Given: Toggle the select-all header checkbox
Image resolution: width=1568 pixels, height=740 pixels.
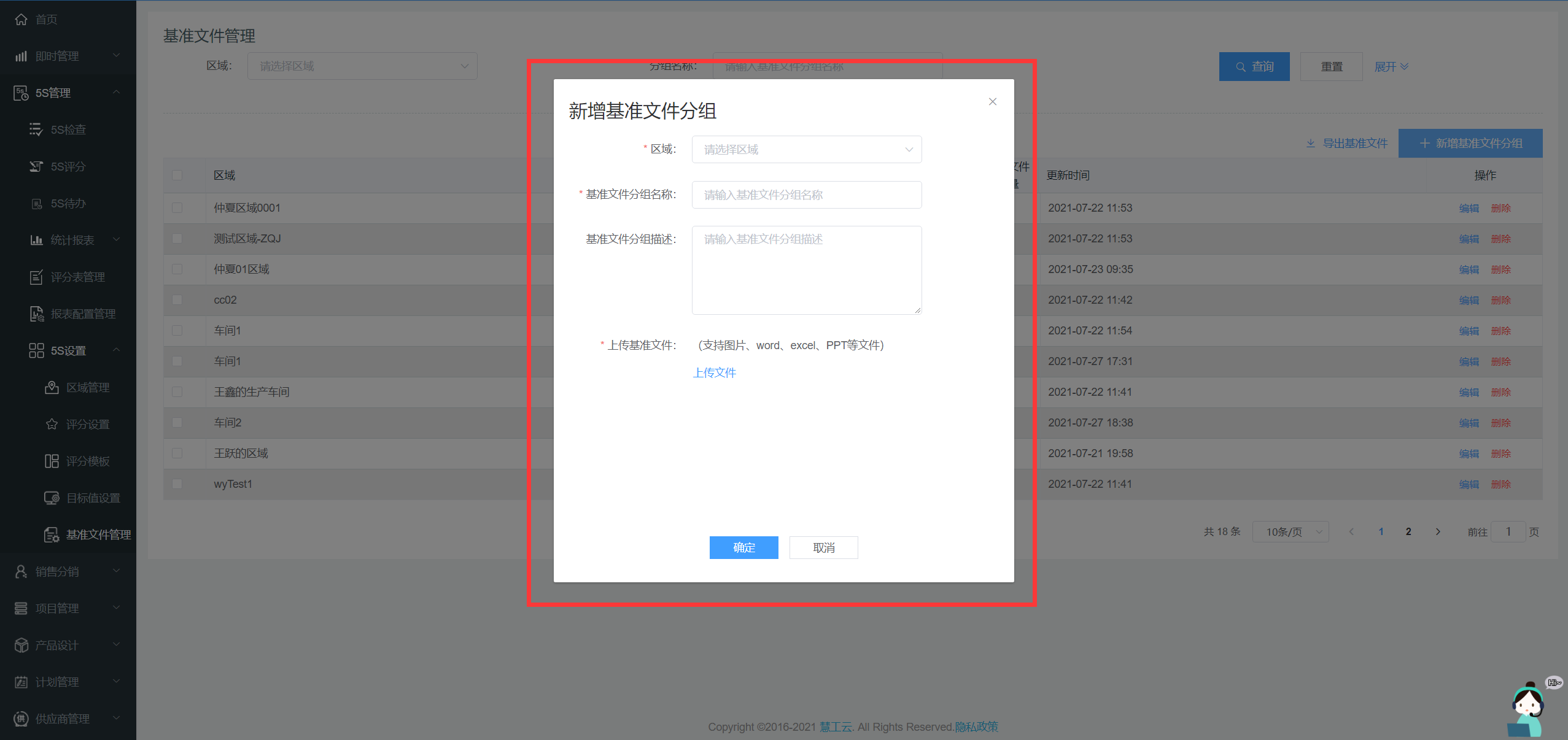Looking at the screenshot, I should point(177,175).
